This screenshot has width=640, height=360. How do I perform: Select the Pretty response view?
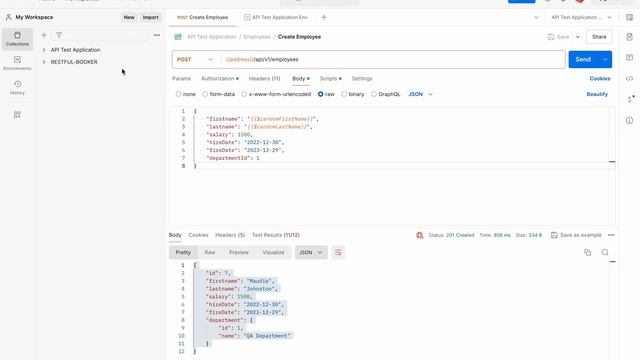click(x=183, y=252)
